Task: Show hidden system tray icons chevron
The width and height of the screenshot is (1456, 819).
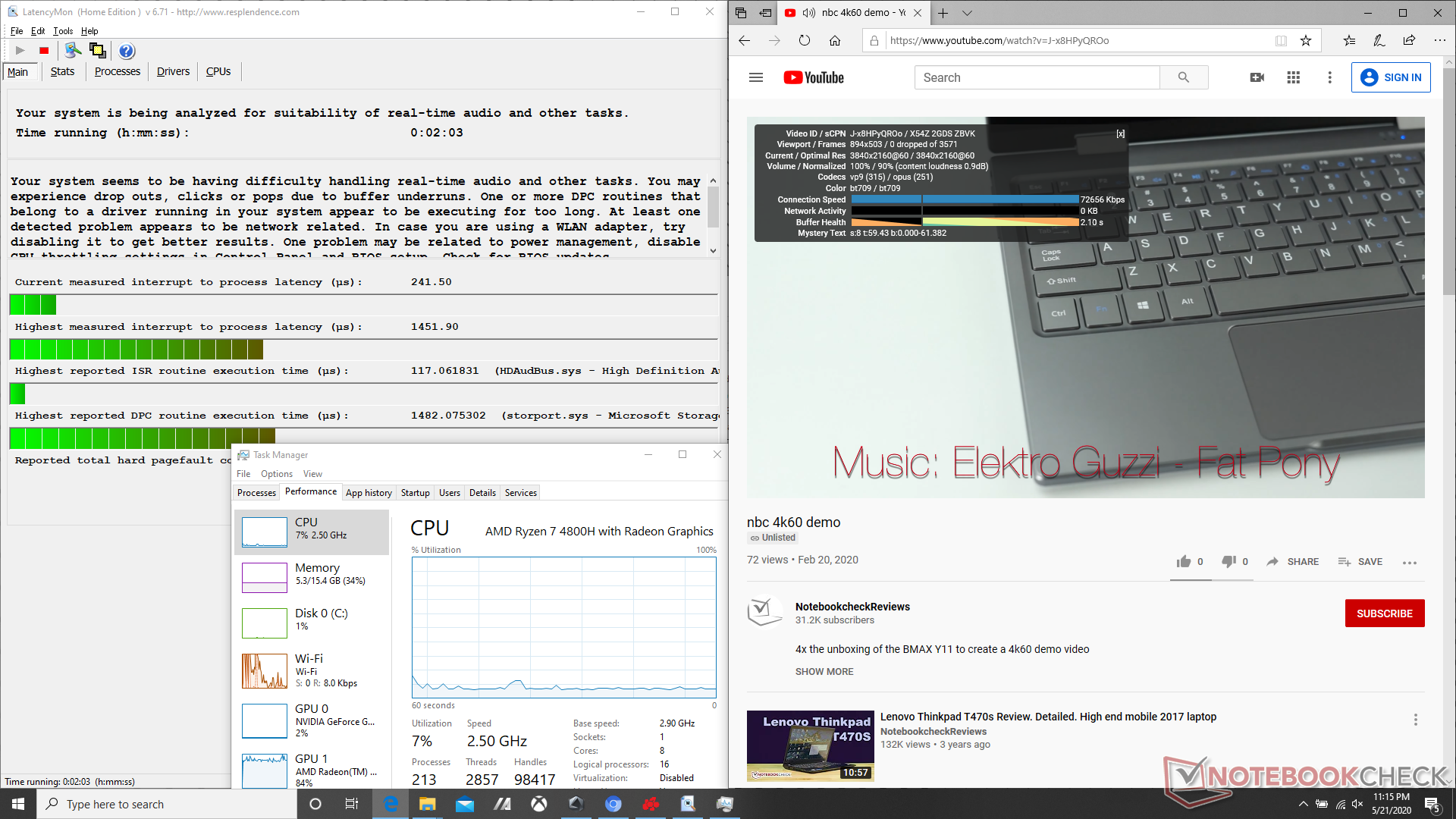Action: pyautogui.click(x=1303, y=804)
